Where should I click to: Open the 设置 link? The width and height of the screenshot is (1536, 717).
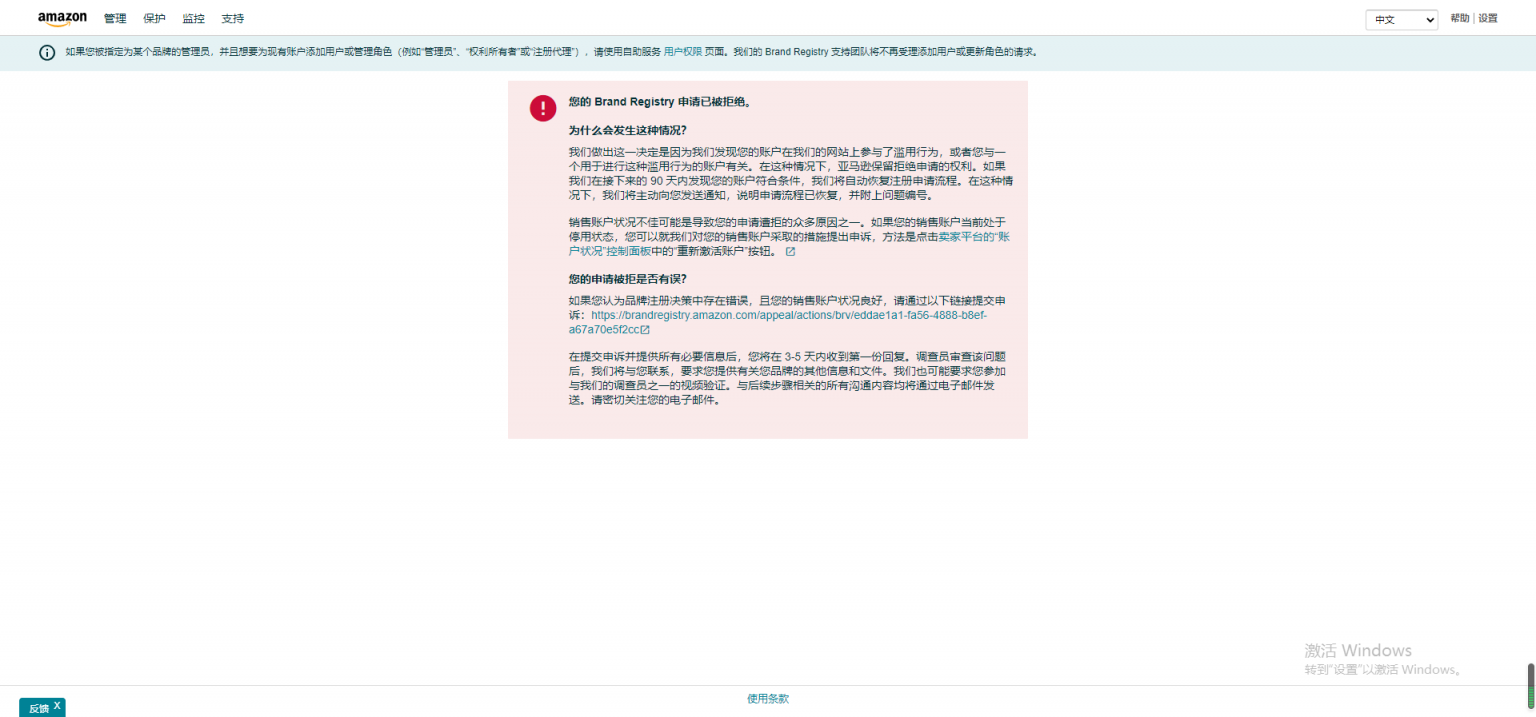[x=1488, y=19]
